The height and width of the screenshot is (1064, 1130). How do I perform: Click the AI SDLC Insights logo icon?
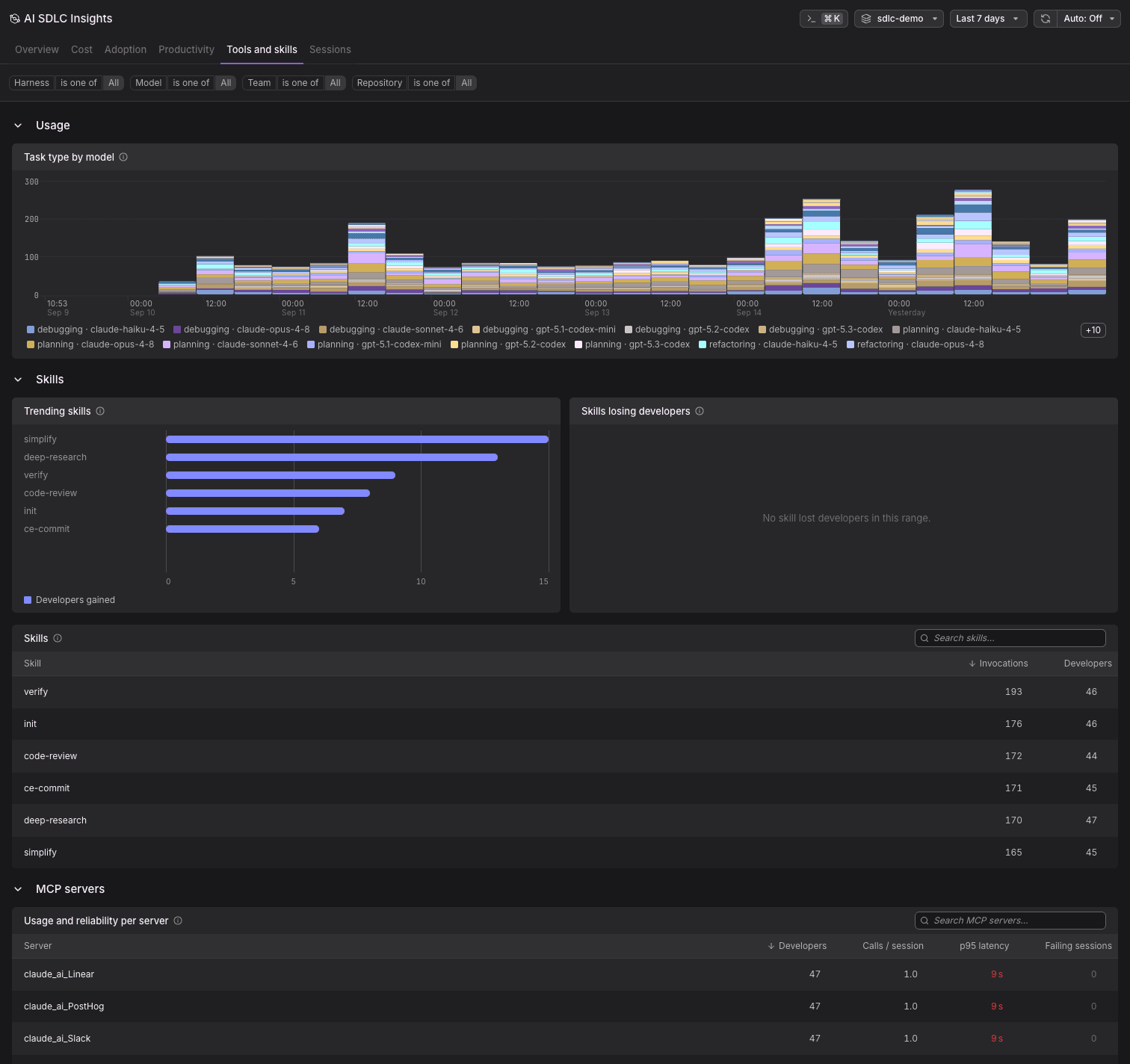14,19
